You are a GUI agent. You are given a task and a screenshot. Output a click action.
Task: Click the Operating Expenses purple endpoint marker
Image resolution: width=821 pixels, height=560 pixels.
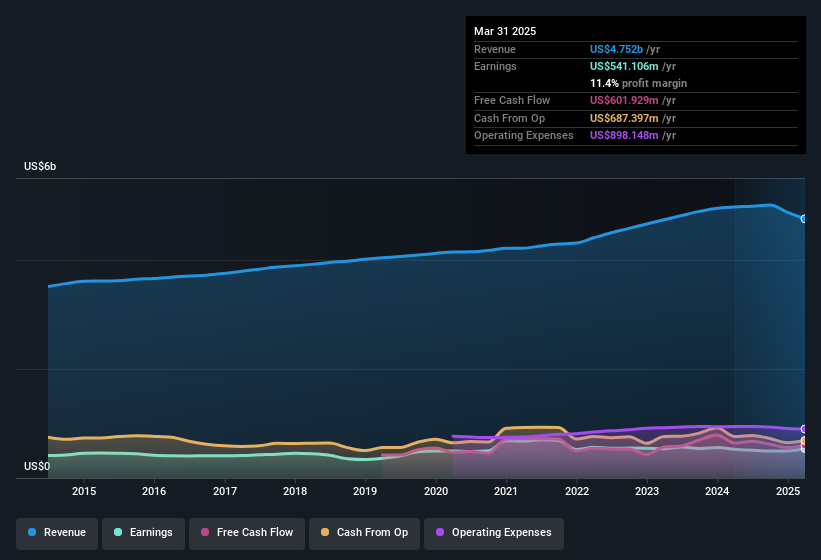tap(804, 429)
